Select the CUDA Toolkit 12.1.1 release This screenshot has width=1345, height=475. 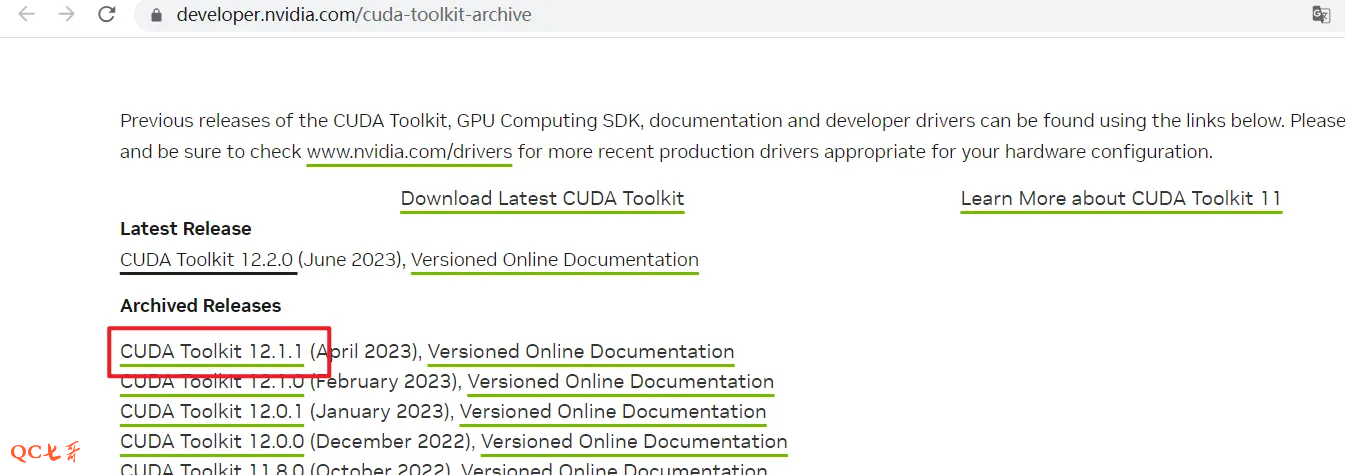[x=211, y=351]
